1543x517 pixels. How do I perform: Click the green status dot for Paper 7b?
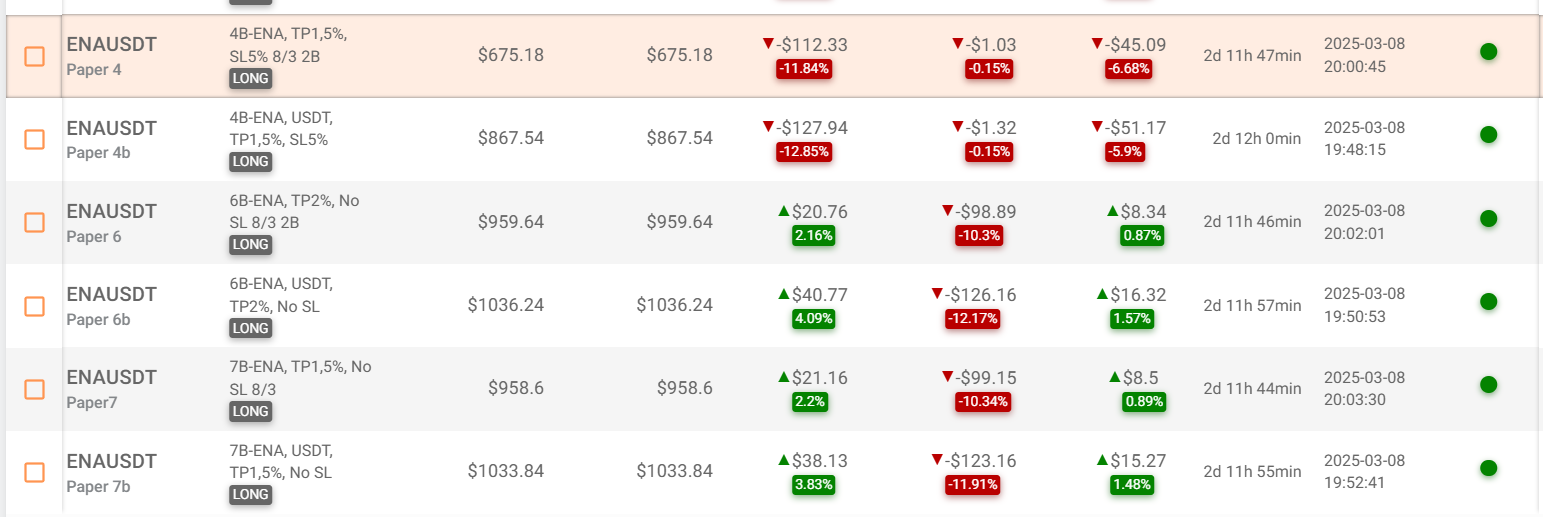coord(1488,468)
